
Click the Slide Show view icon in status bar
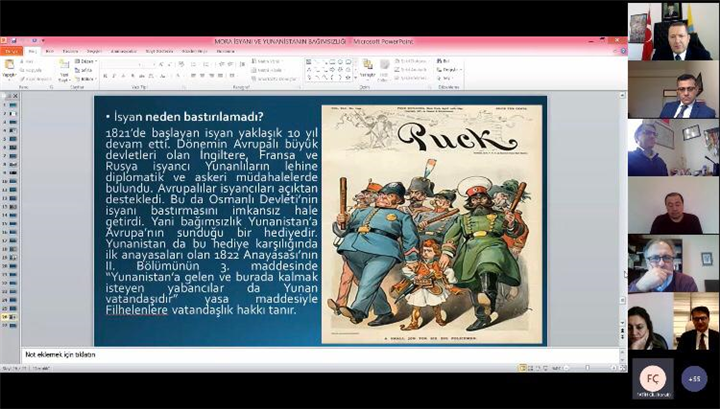pyautogui.click(x=545, y=368)
